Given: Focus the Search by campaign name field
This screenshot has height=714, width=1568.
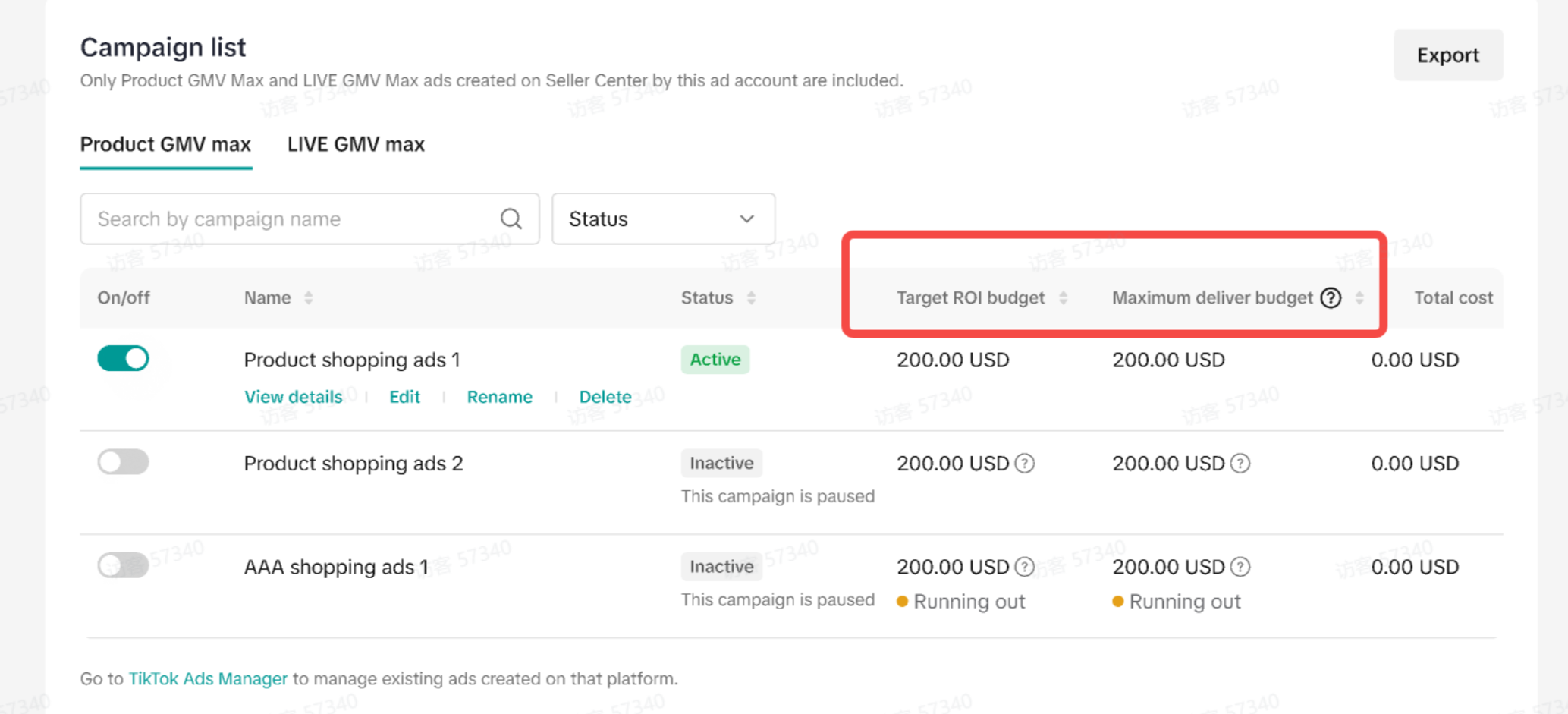Looking at the screenshot, I should [288, 219].
